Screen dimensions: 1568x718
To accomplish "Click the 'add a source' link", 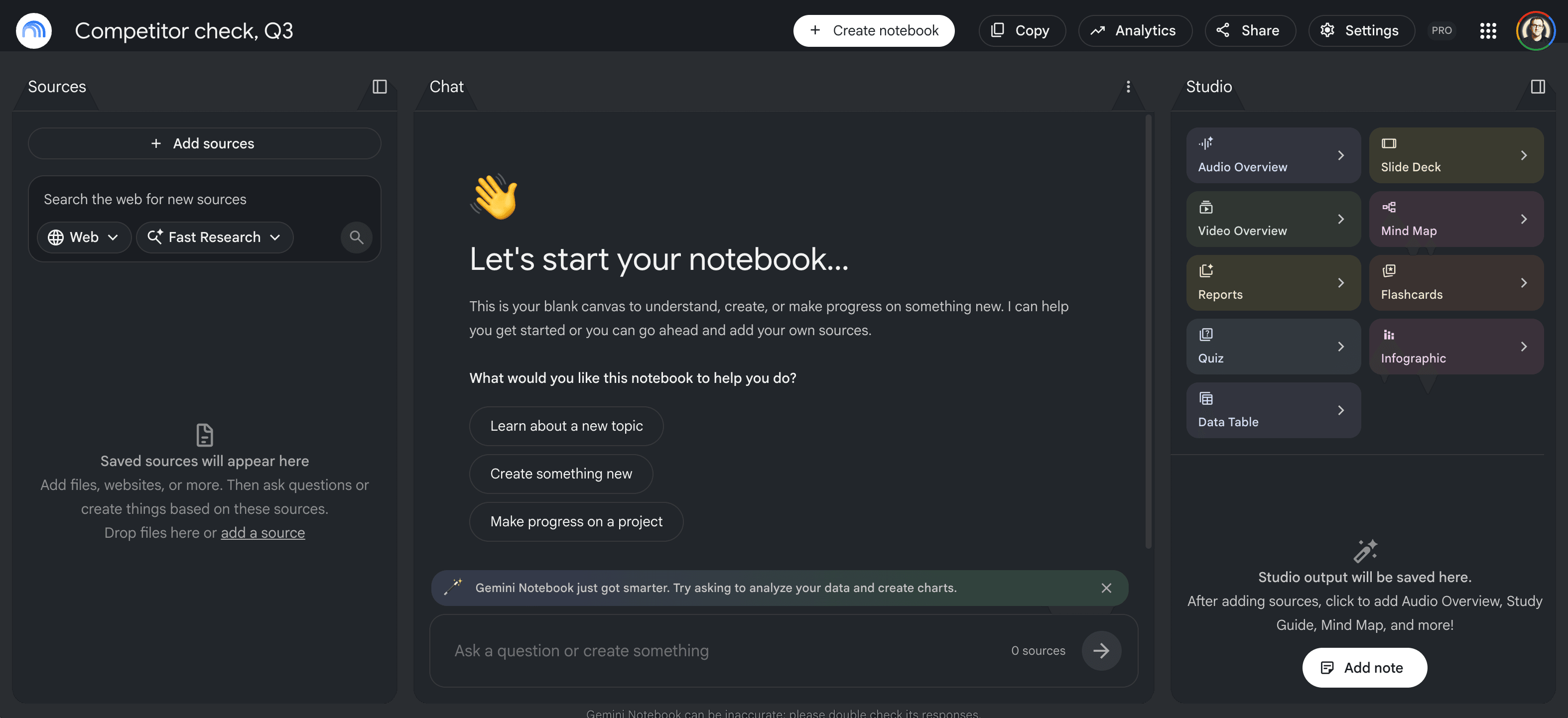I will 263,532.
